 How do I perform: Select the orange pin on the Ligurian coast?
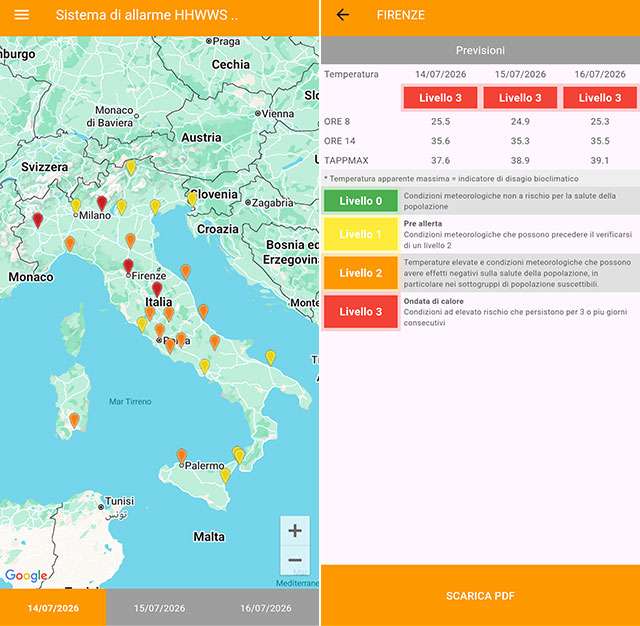pyautogui.click(x=70, y=243)
